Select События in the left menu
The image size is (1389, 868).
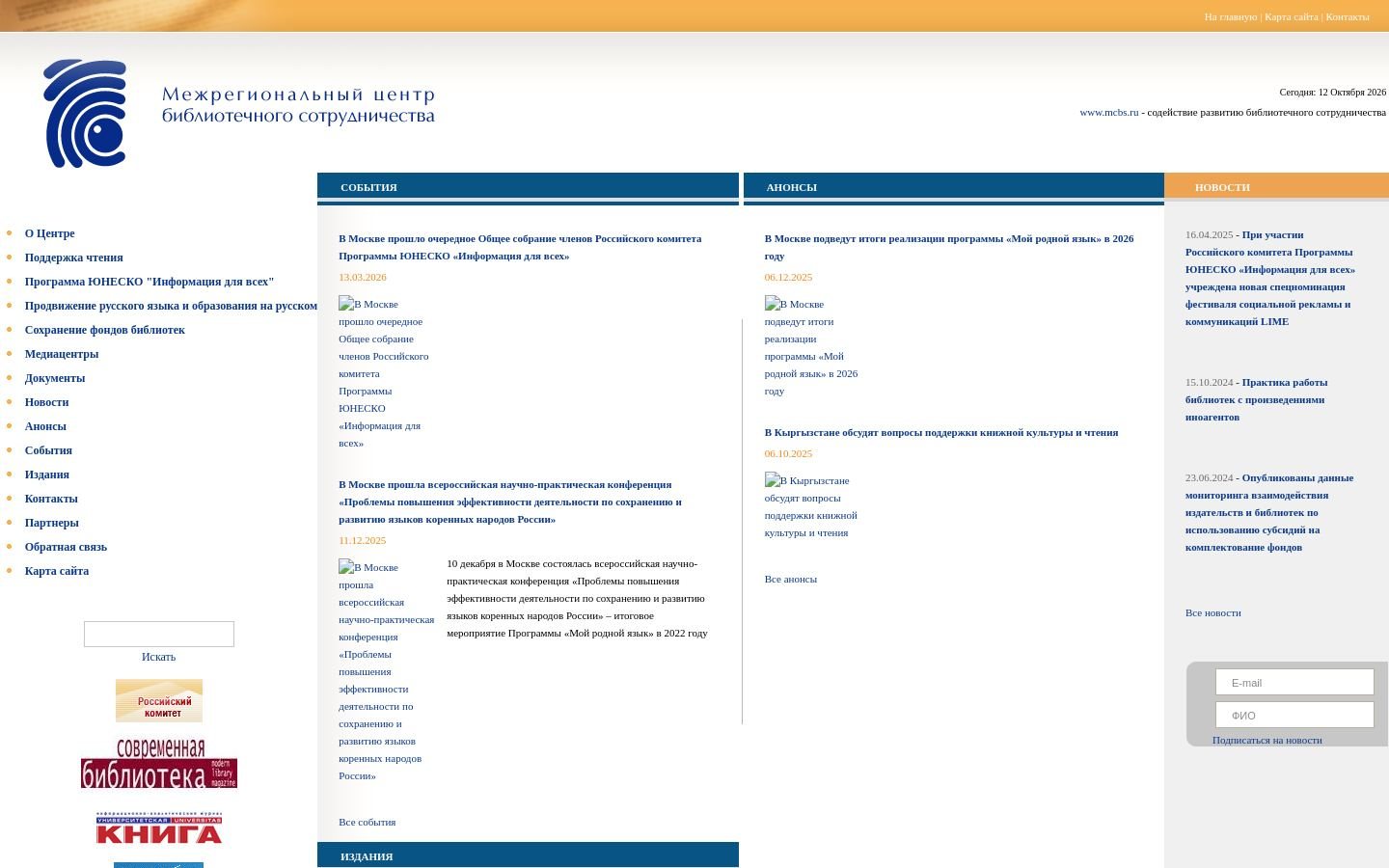48,450
